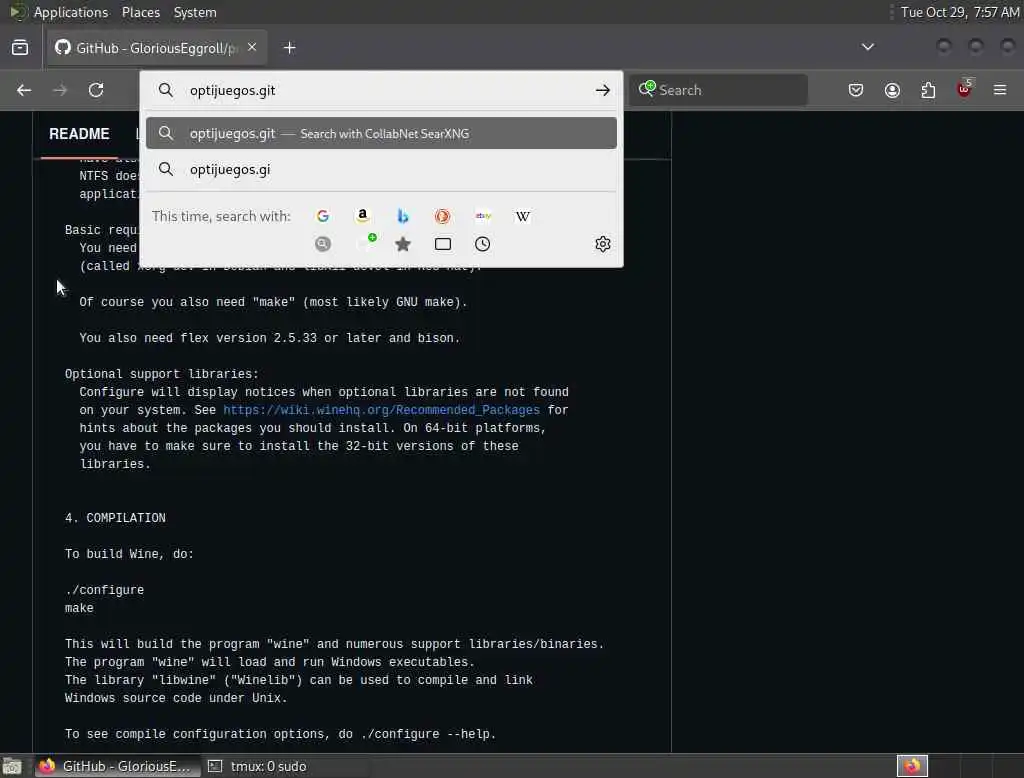Screen dimensions: 1024x778
Task: Pick the gray magnifier SearXNG engine icon
Action: click(323, 244)
